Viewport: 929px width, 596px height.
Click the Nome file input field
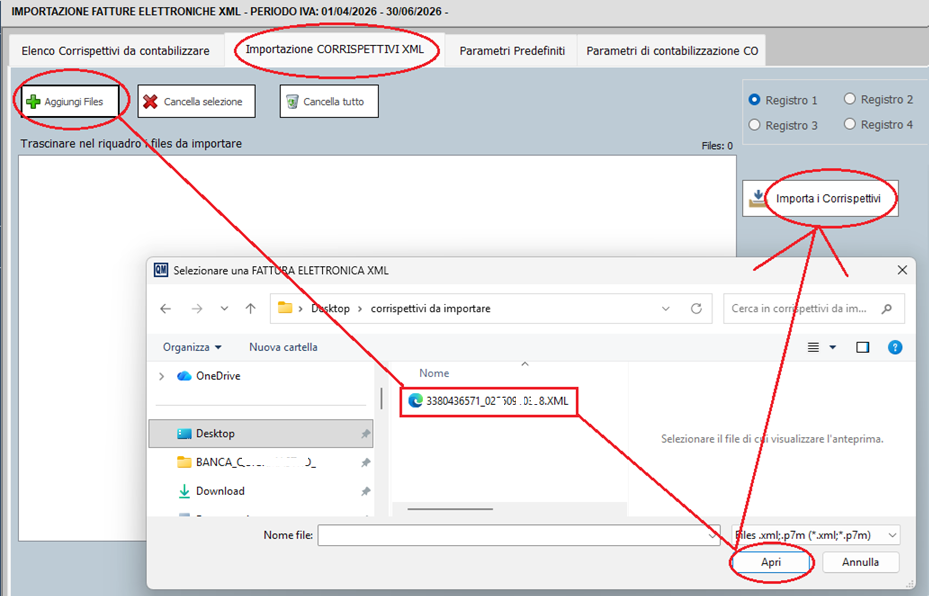[x=510, y=535]
